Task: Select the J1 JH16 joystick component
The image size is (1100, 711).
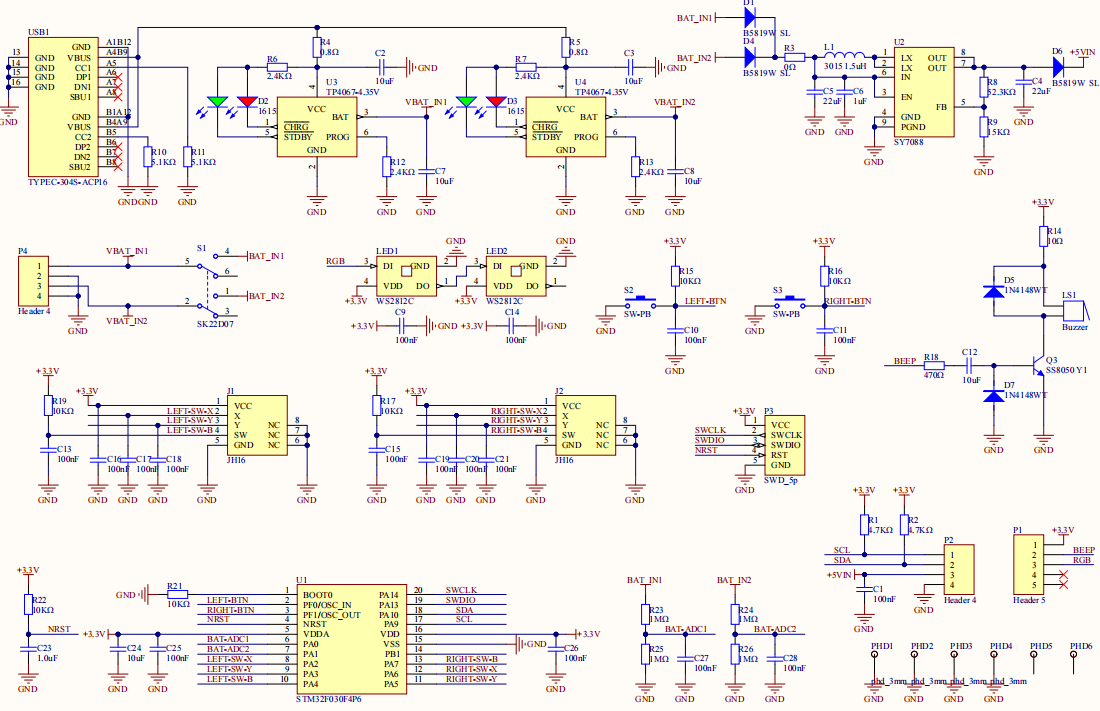Action: [x=257, y=425]
